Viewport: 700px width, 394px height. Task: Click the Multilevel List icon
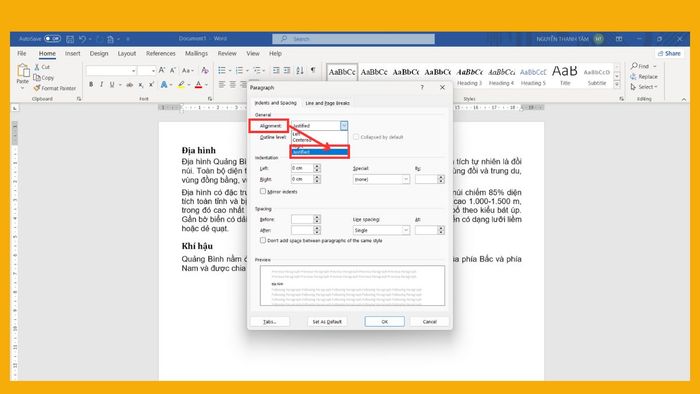[257, 71]
